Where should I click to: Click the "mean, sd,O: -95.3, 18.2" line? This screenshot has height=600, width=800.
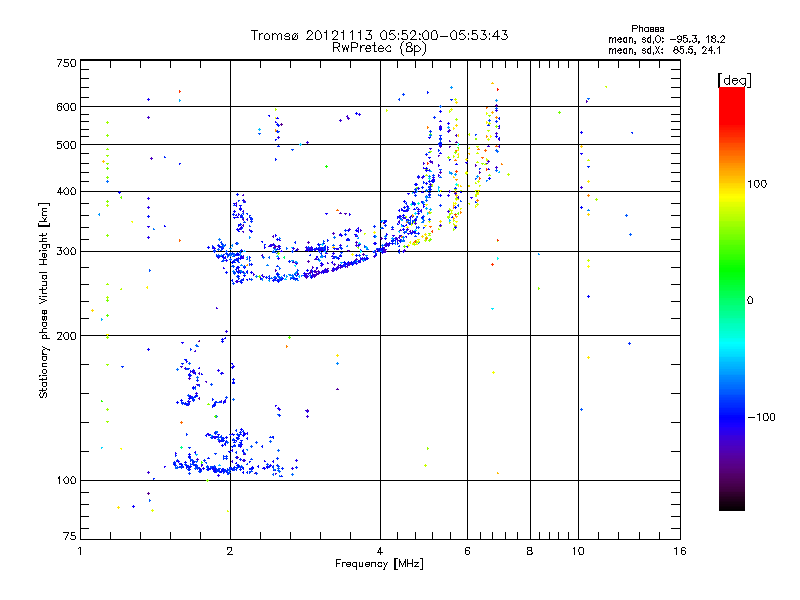[x=666, y=39]
